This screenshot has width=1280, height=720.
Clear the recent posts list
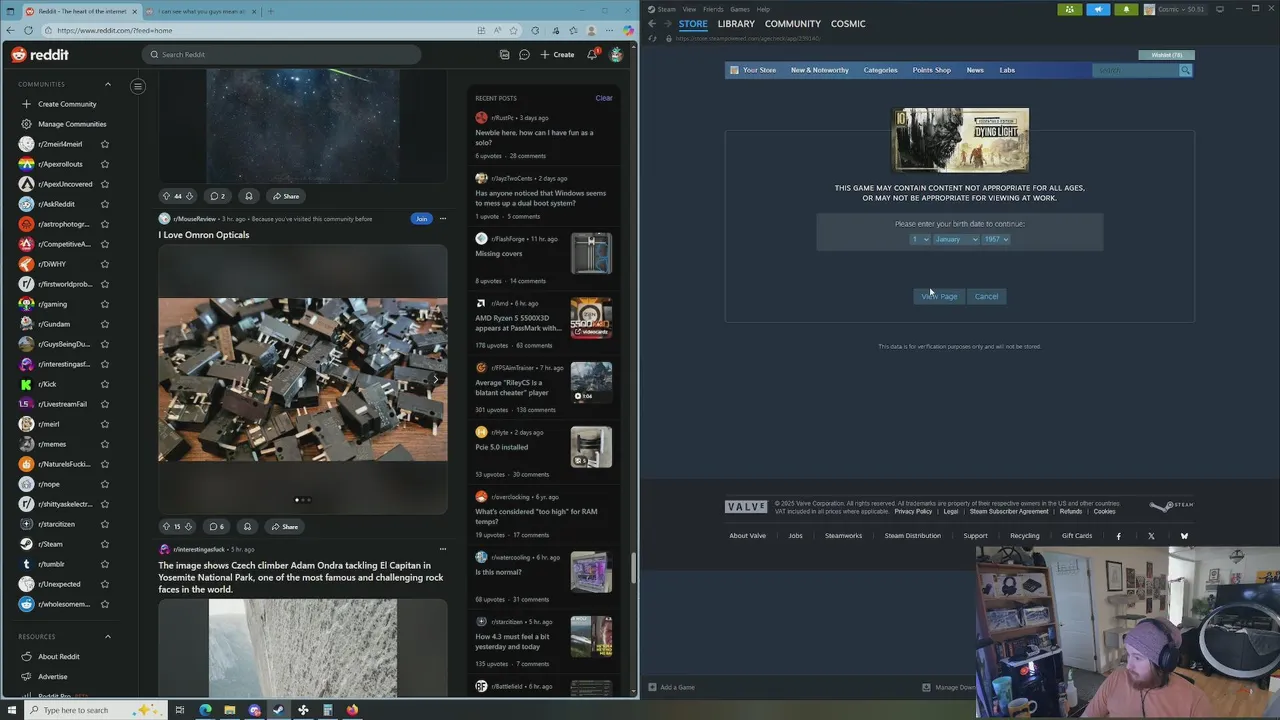pos(604,98)
